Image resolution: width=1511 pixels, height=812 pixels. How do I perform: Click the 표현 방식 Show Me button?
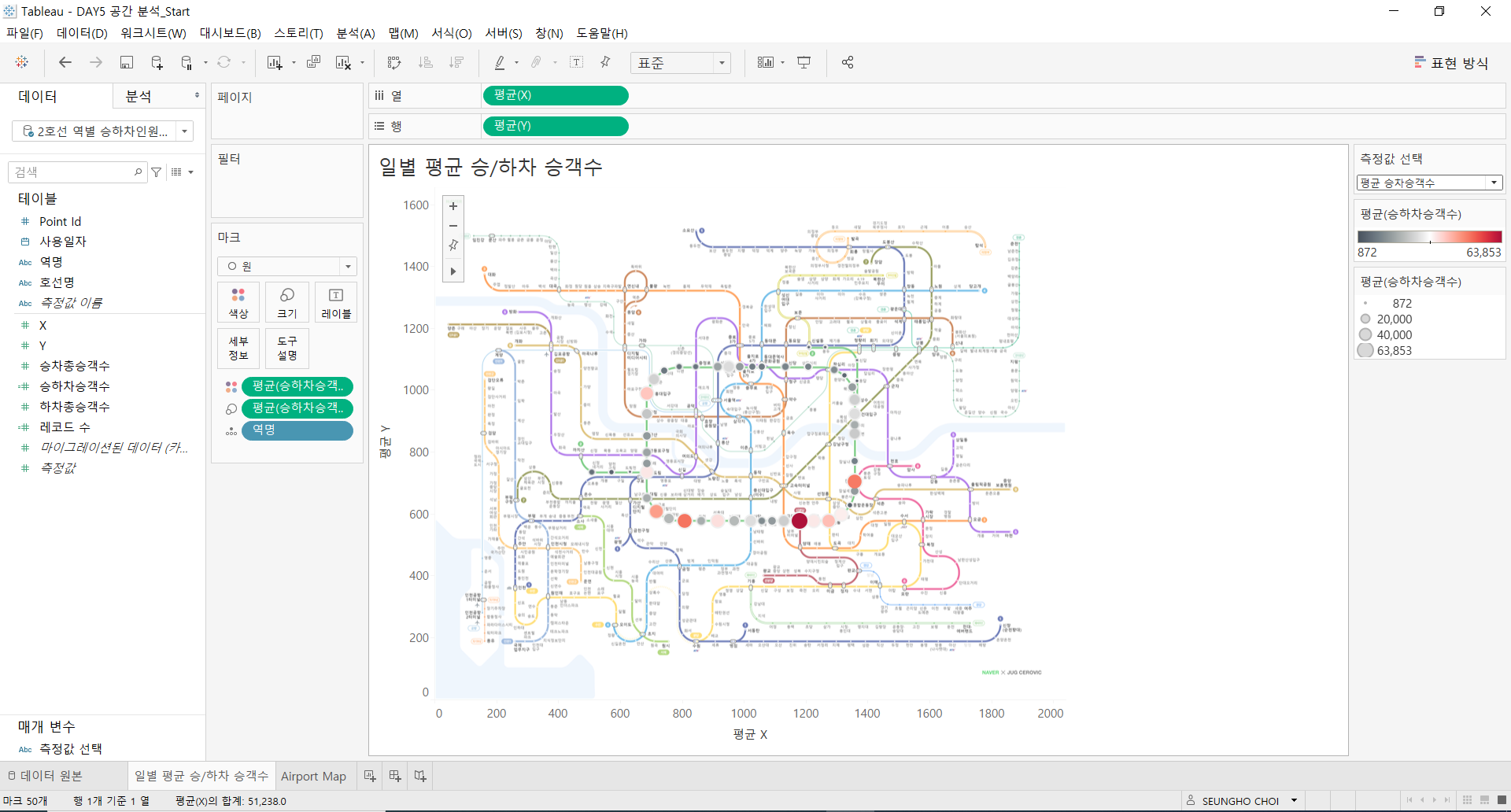pos(1451,63)
